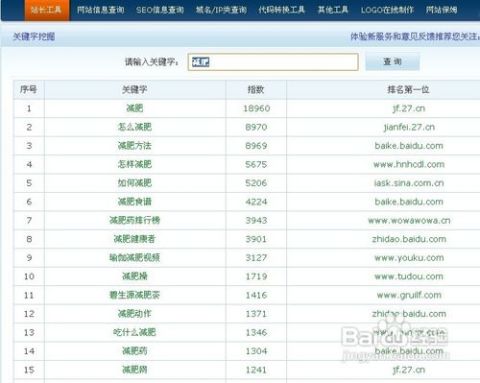
Task: Click the index value 1719
Action: pyautogui.click(x=256, y=276)
